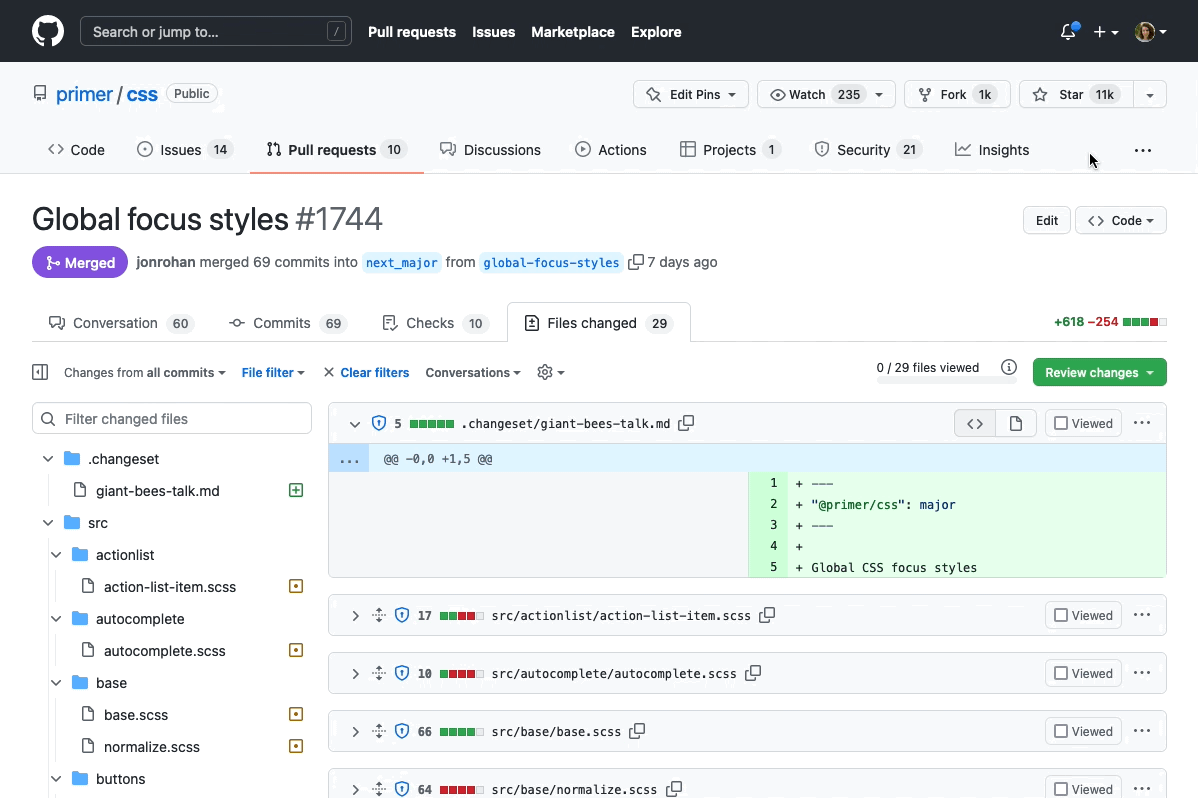Image resolution: width=1198 pixels, height=798 pixels.
Task: Switch to the Checks tab
Action: click(436, 323)
